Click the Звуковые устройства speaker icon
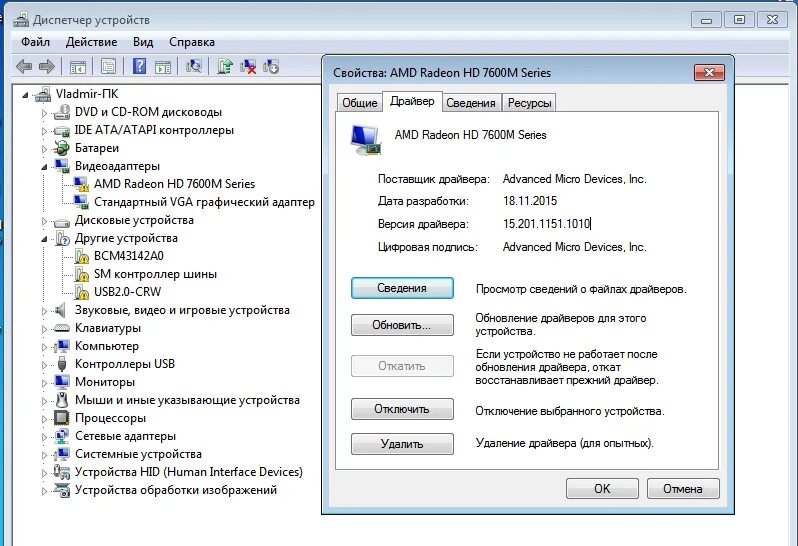 click(x=61, y=310)
